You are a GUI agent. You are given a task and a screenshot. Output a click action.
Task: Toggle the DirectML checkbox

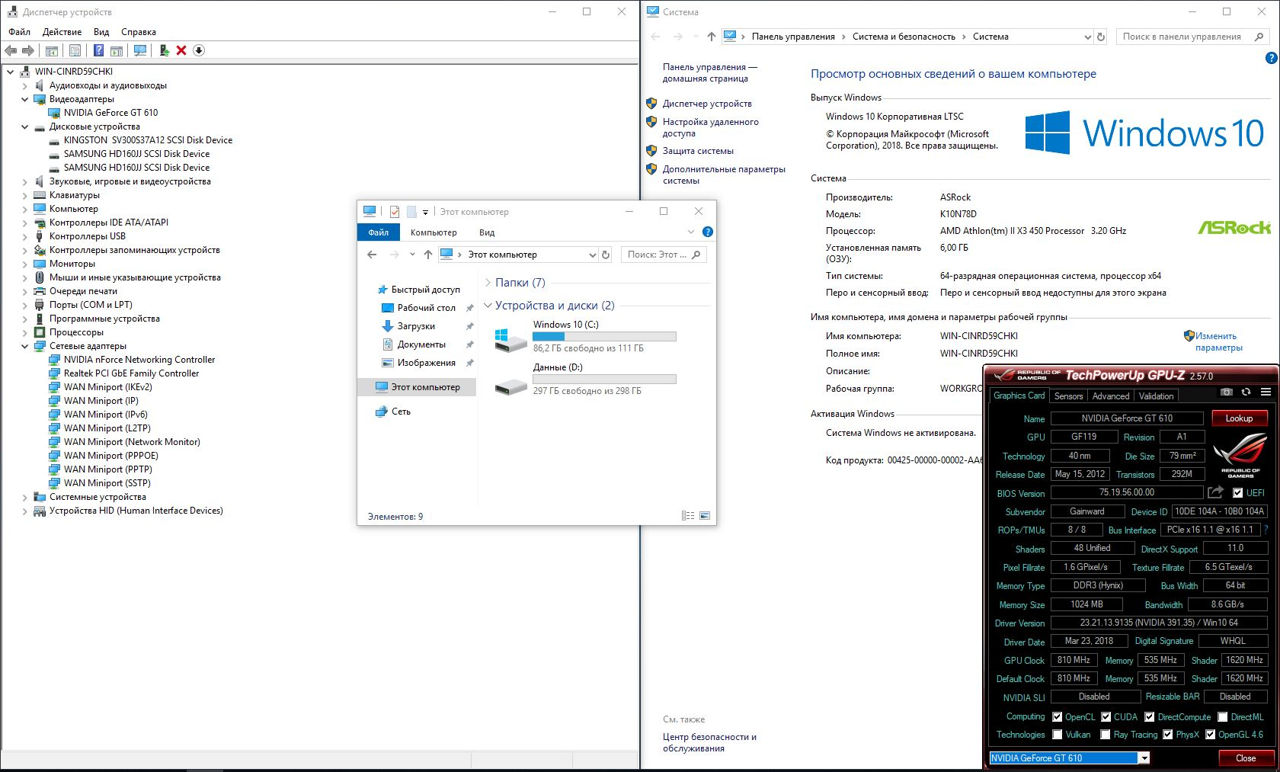[x=1222, y=716]
